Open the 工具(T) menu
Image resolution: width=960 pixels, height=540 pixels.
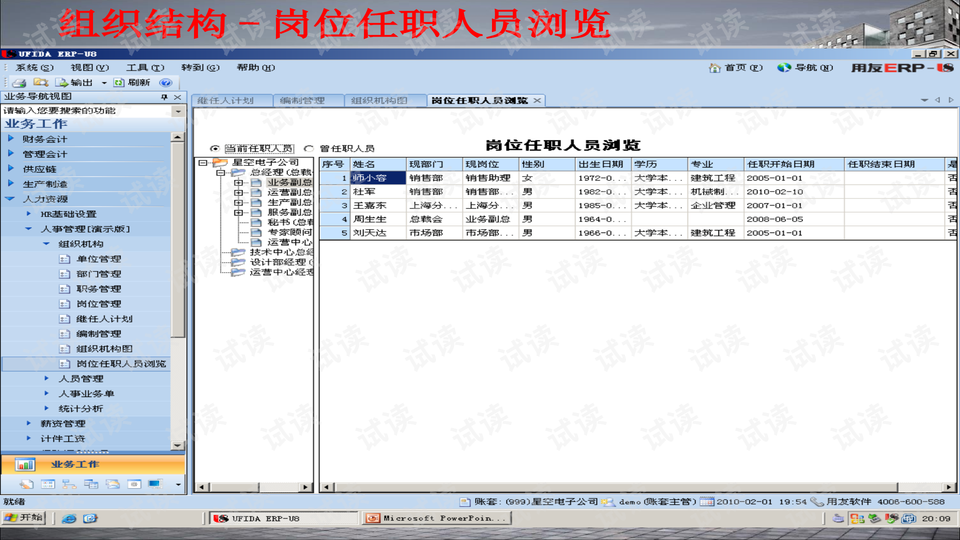[145, 67]
